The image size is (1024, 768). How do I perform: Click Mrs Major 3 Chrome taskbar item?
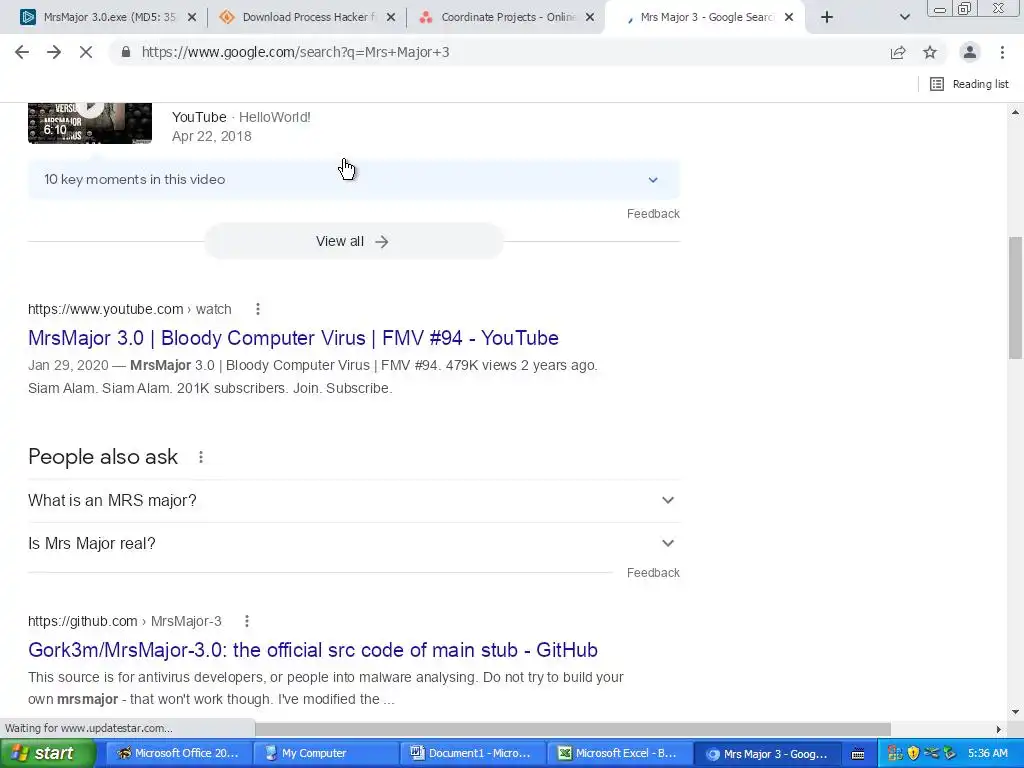[x=765, y=753]
